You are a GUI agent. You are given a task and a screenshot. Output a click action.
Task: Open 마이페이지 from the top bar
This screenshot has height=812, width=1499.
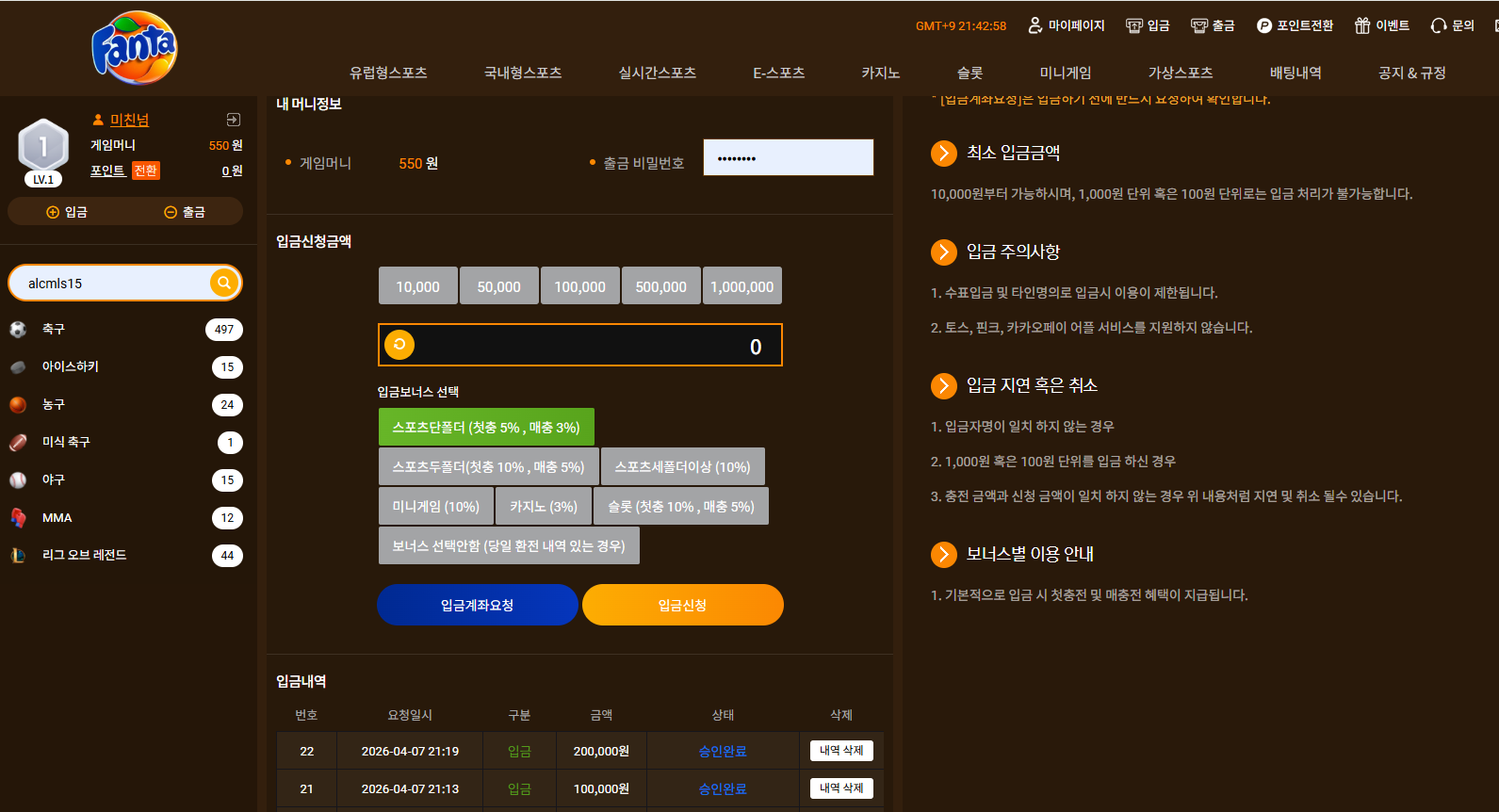pyautogui.click(x=1067, y=25)
